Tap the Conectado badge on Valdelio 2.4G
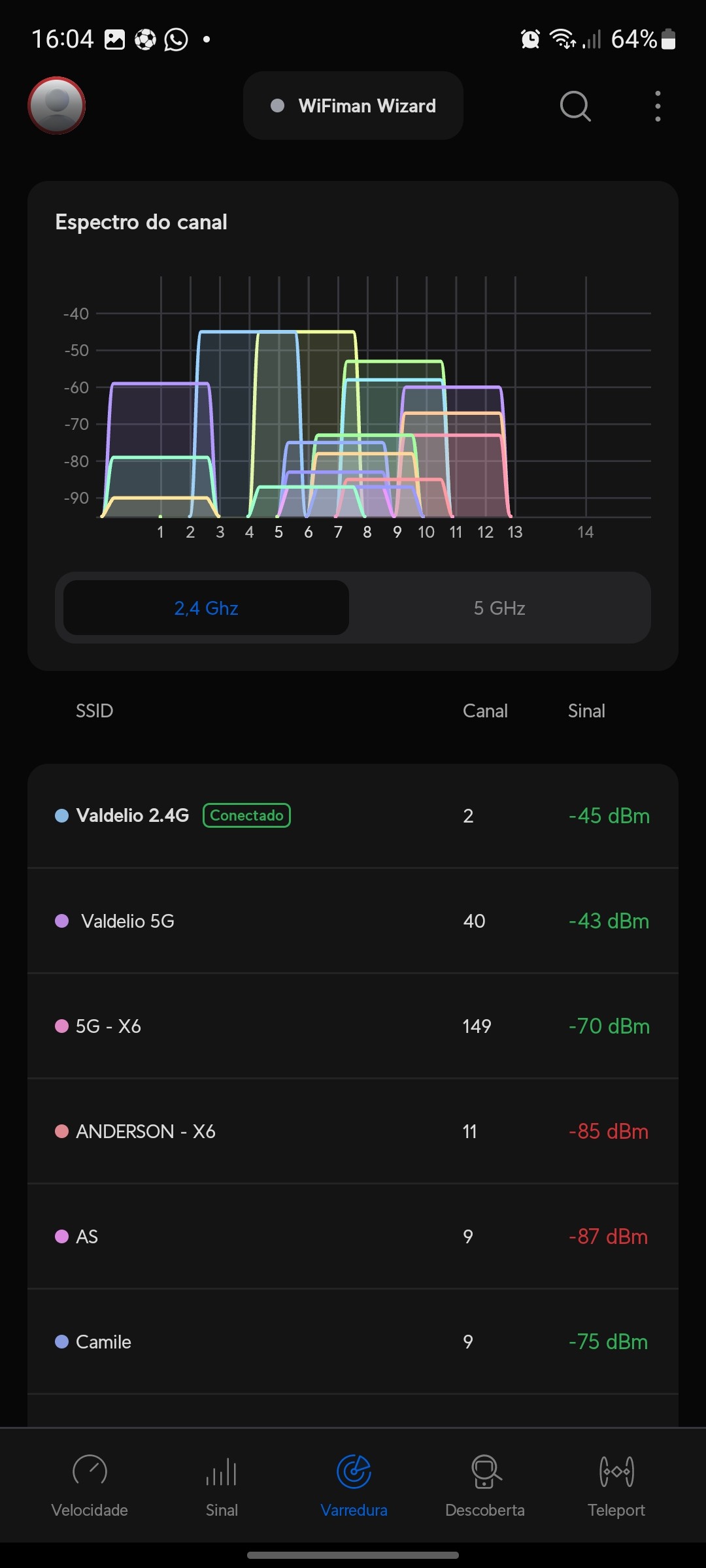The width and height of the screenshot is (706, 1568). 246,815
